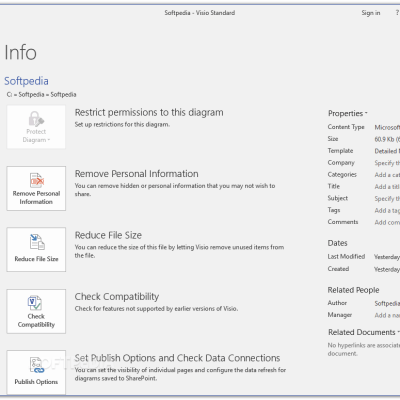400x400 pixels.
Task: Click the Reduce File Size icon
Action: tap(37, 242)
